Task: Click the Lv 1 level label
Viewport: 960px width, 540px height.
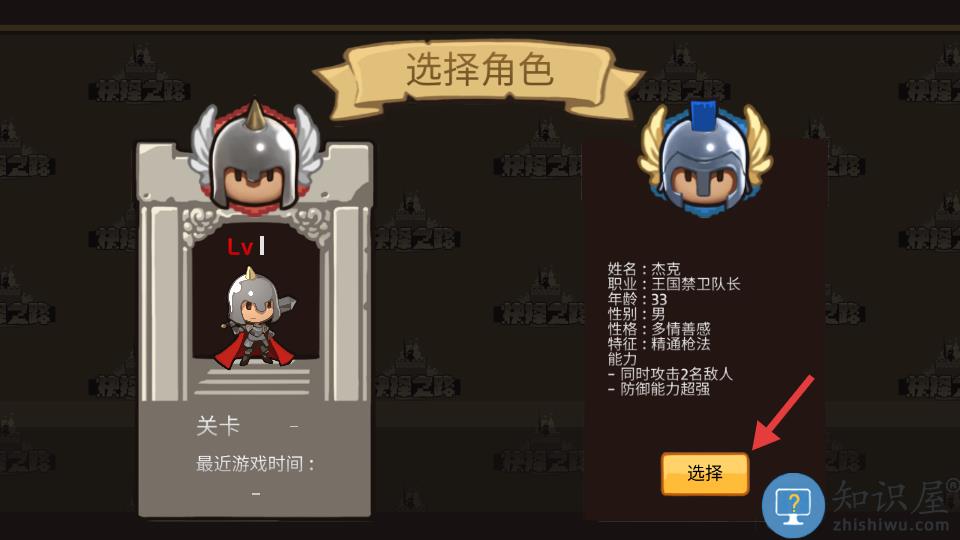Action: 246,246
